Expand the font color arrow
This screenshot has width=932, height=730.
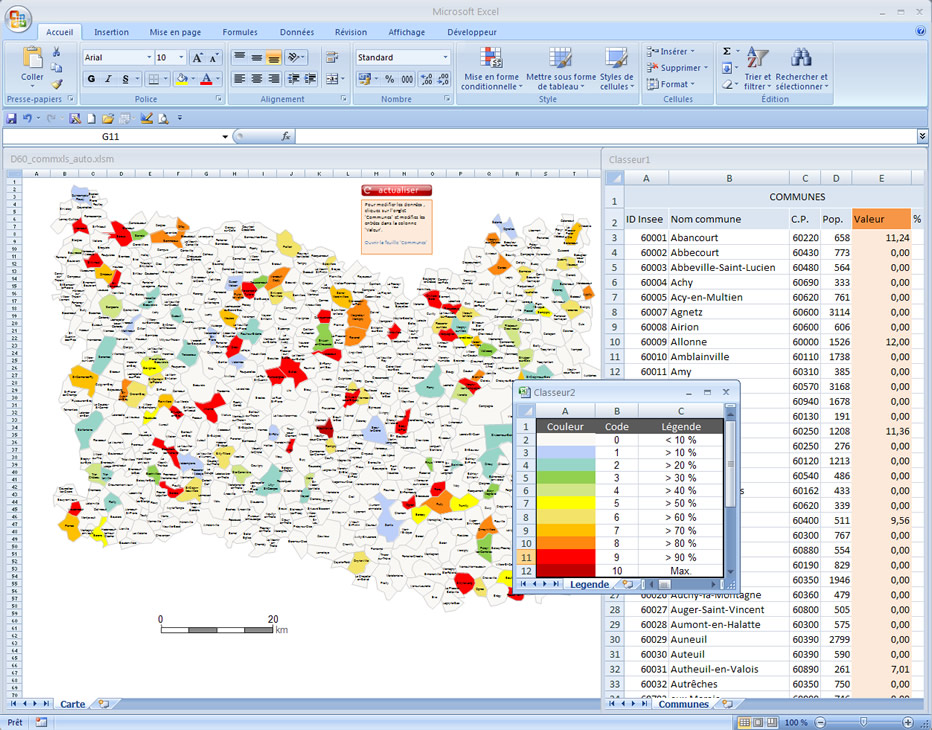point(218,78)
